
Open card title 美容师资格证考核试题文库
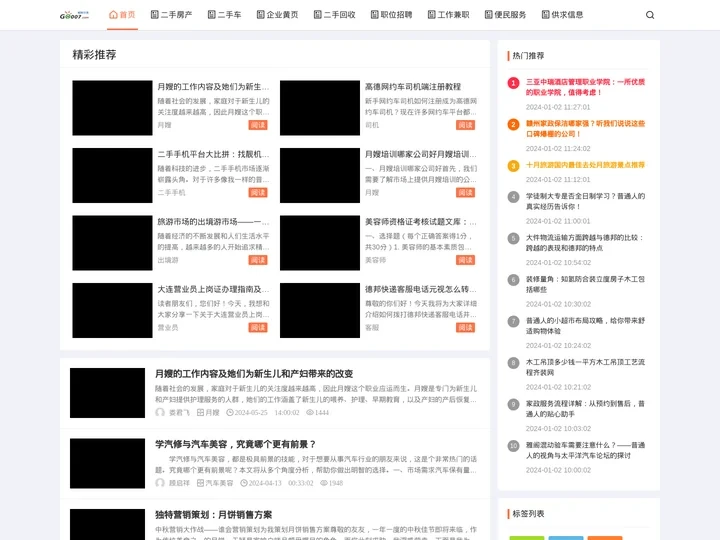tap(421, 222)
